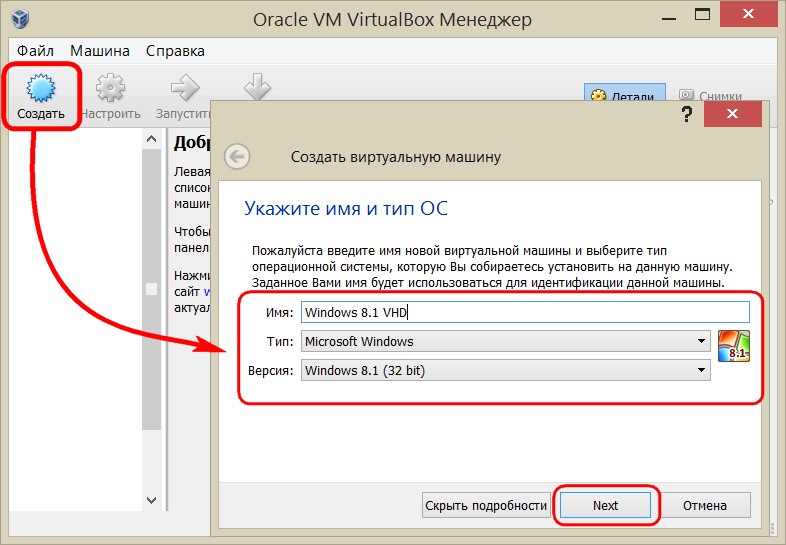Click the wizard back arrow button
The image size is (786, 545).
237,157
